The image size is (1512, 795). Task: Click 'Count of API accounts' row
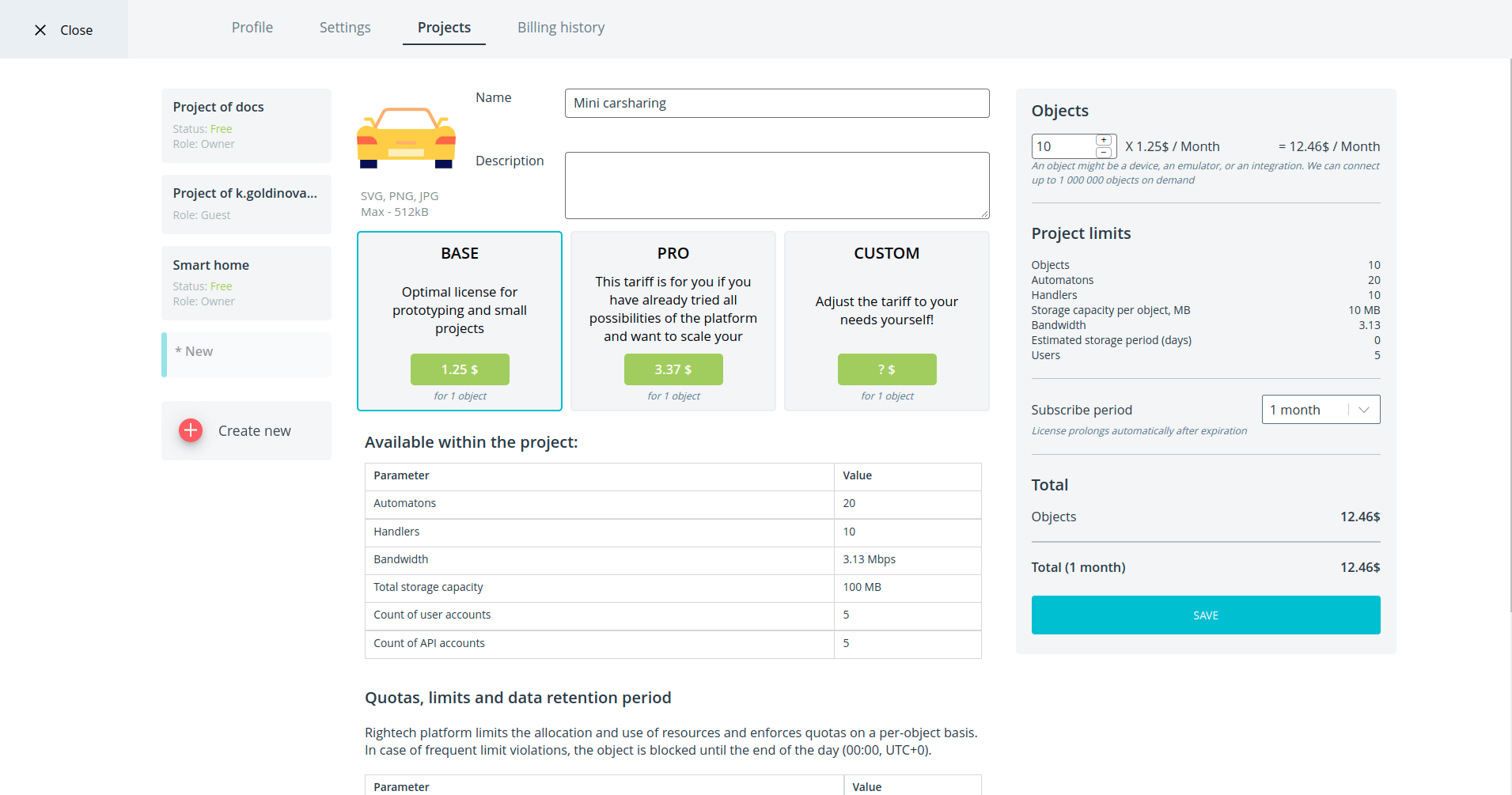pos(673,644)
